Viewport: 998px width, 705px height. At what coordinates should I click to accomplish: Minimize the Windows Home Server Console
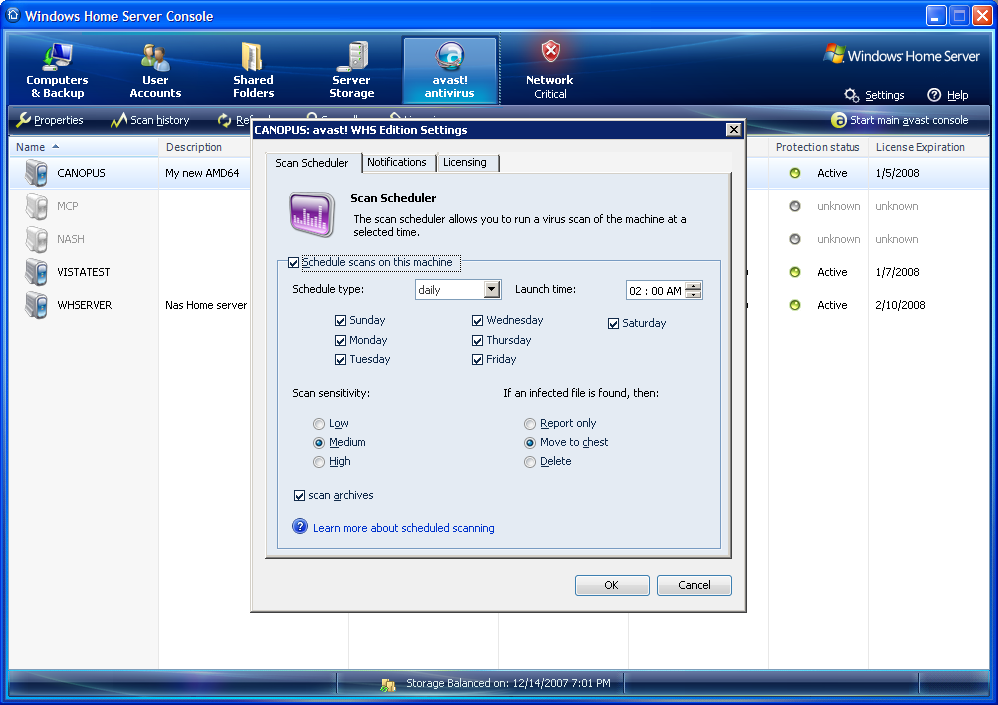click(936, 16)
